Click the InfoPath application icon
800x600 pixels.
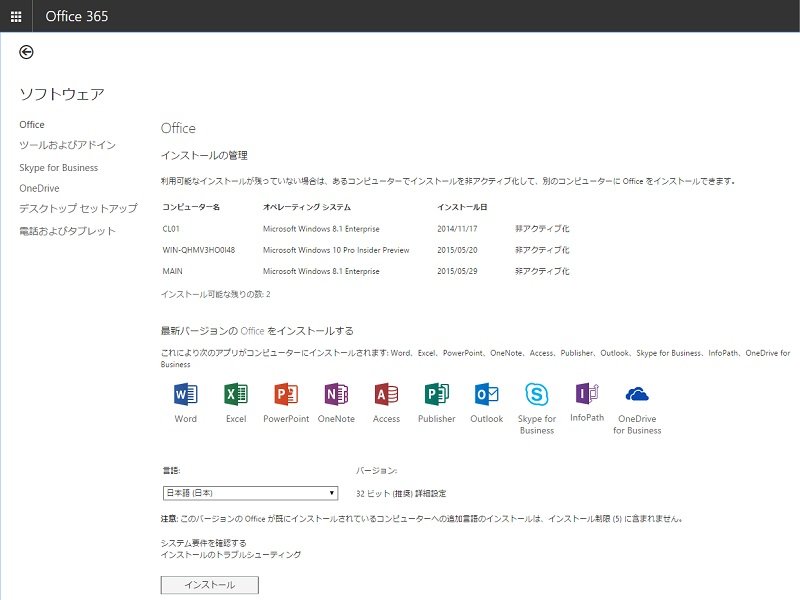tap(587, 393)
